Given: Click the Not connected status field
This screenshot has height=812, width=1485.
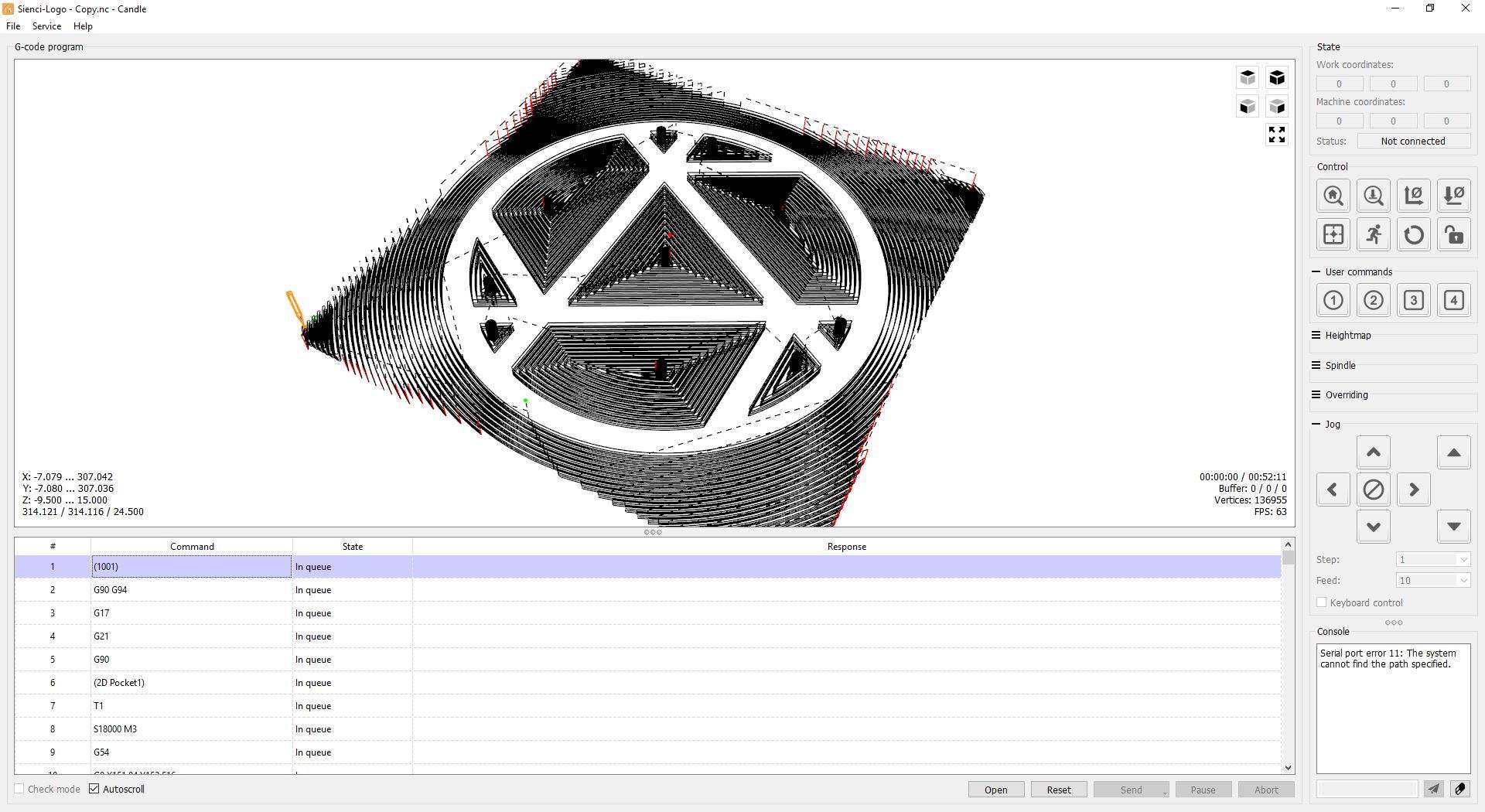Looking at the screenshot, I should (1413, 141).
